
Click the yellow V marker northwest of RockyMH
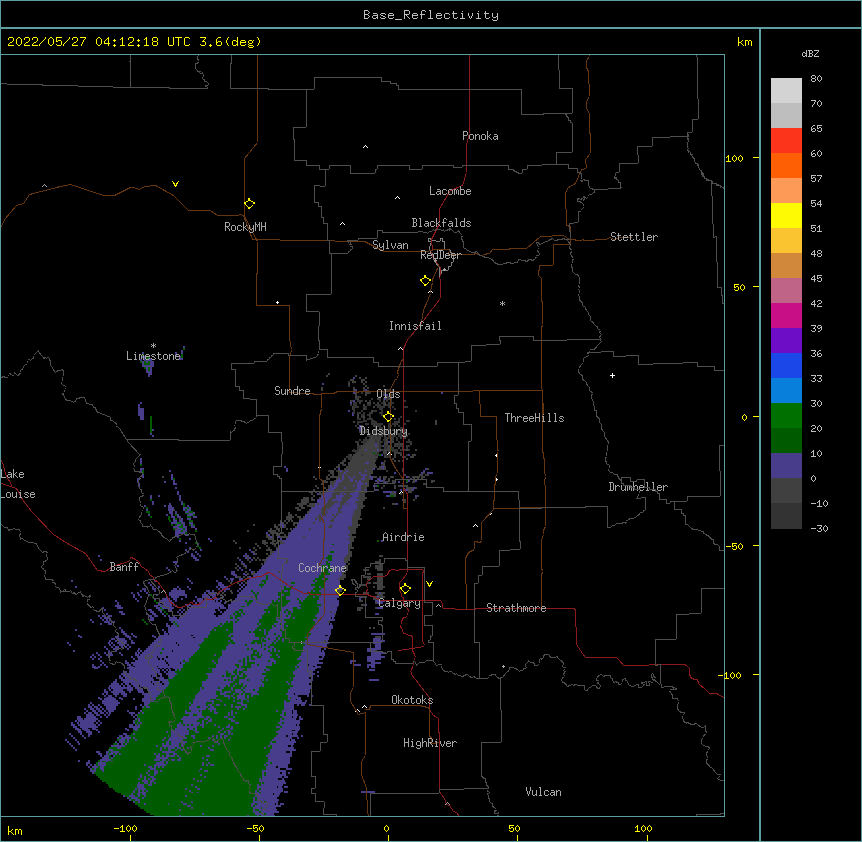click(175, 184)
